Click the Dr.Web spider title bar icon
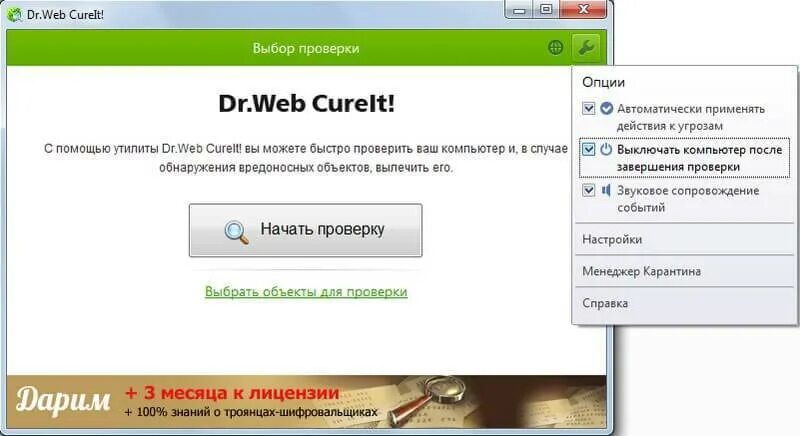 tap(14, 14)
